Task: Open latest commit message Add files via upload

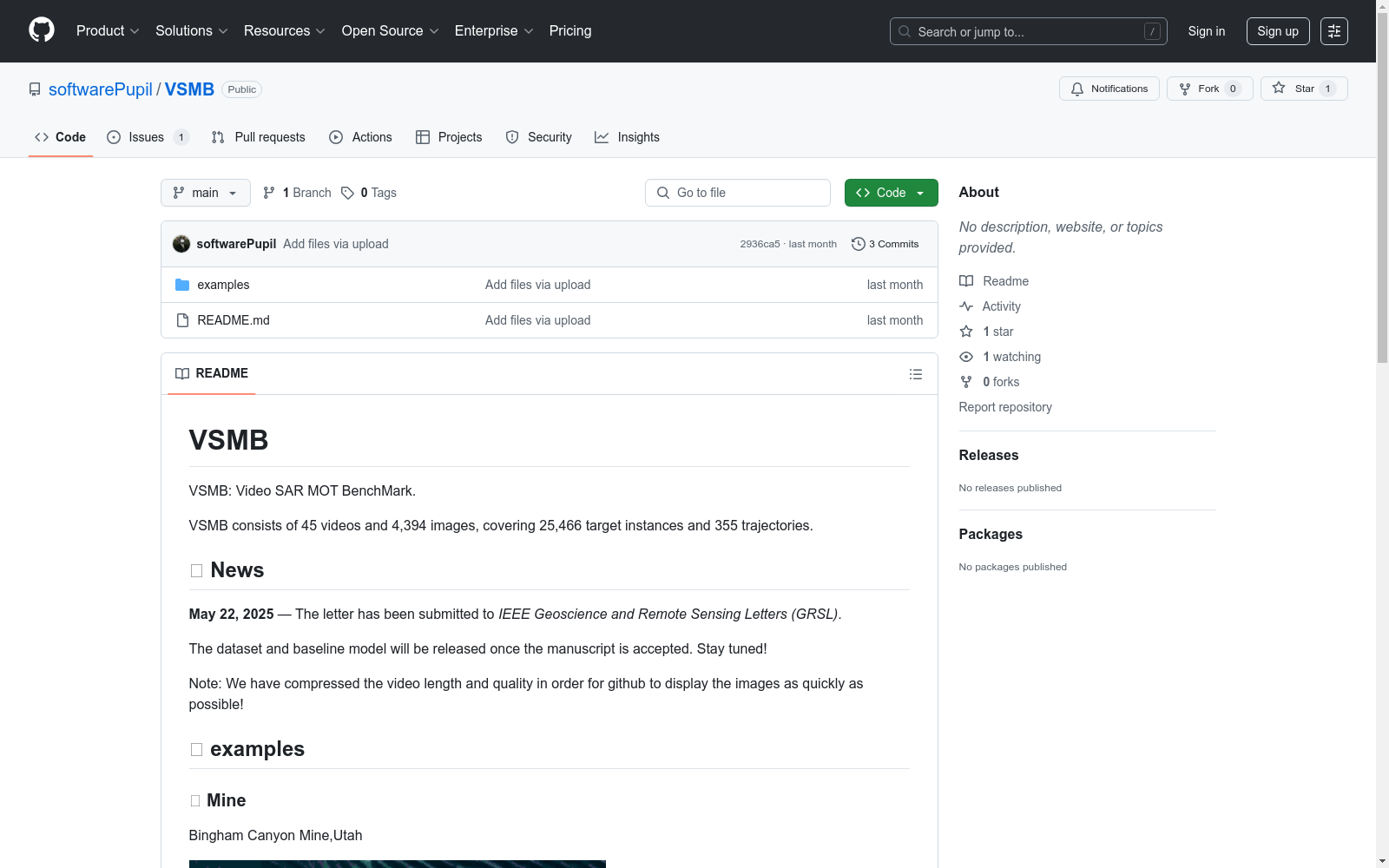Action: [336, 244]
